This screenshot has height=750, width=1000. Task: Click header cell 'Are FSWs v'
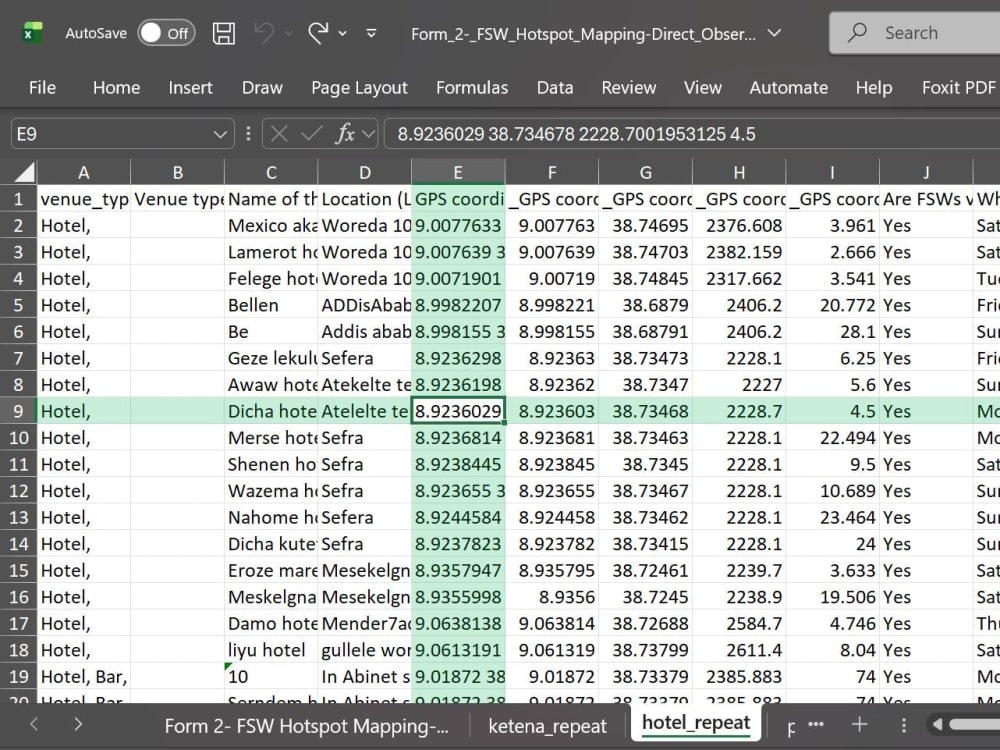(926, 199)
